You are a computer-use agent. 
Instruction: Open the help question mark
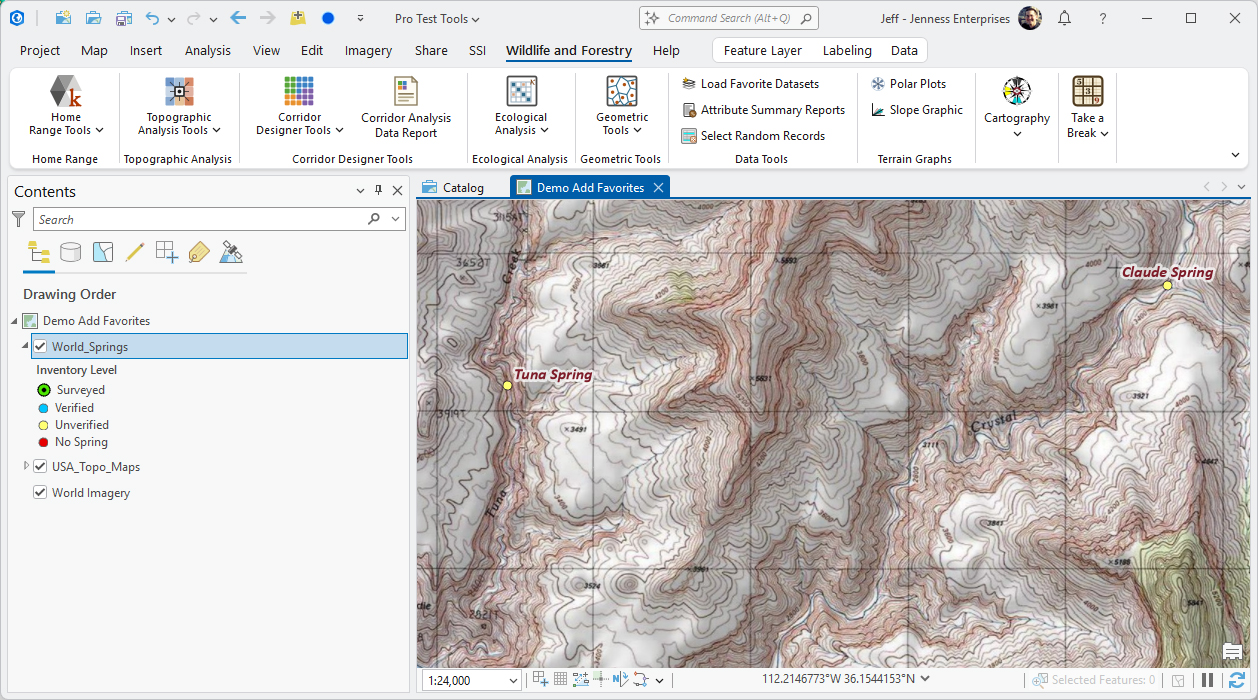(1102, 18)
